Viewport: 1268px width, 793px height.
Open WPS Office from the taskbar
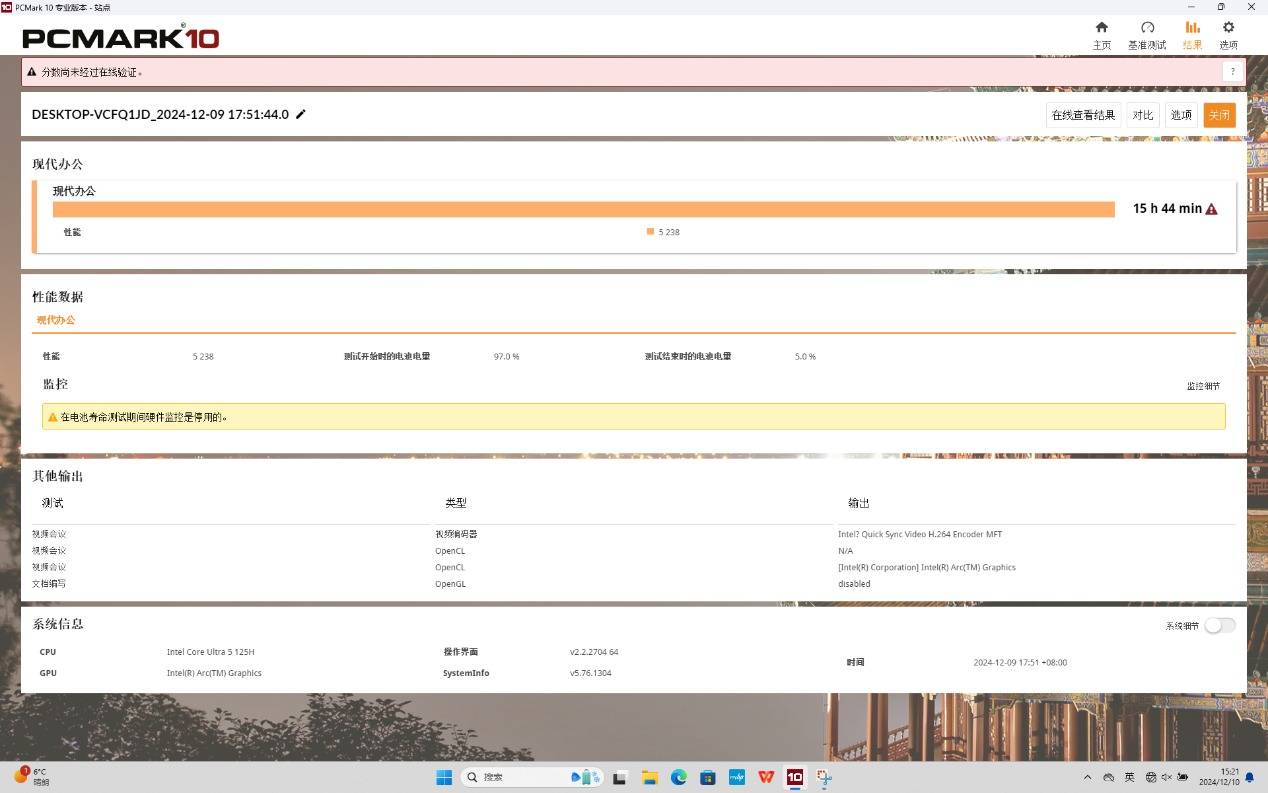(766, 777)
